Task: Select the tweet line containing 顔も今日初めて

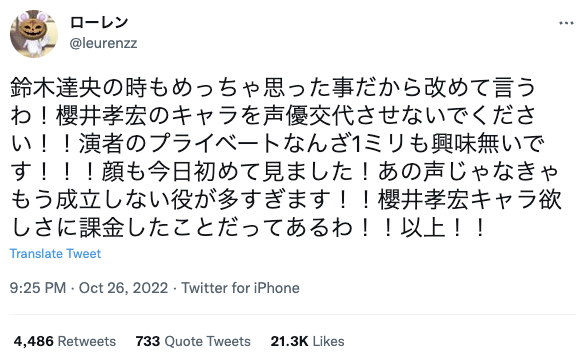Action: pos(285,172)
